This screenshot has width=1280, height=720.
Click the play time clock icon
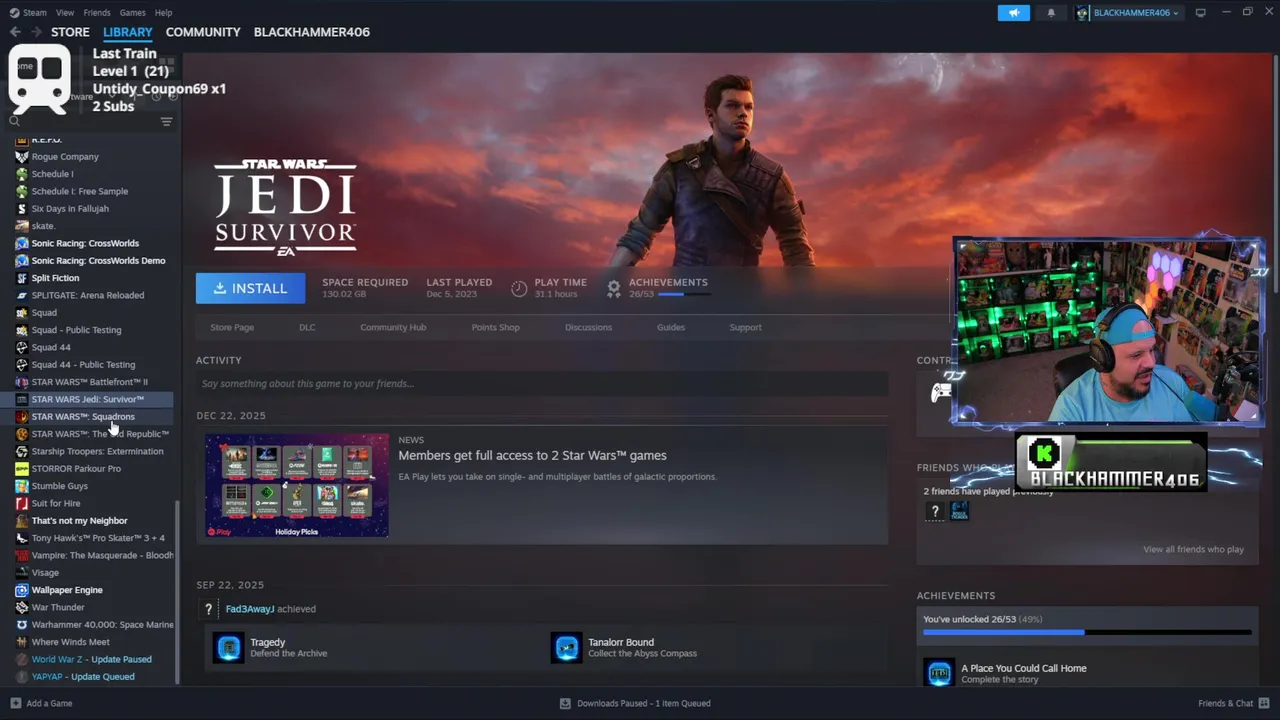[519, 288]
